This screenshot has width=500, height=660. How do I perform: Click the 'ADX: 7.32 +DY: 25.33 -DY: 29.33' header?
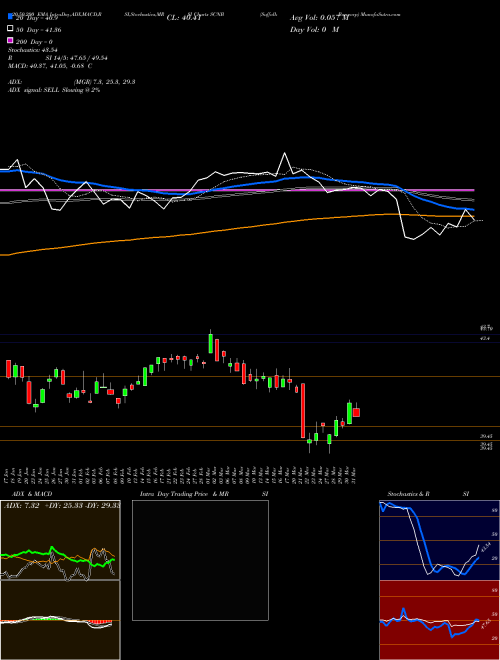(x=62, y=506)
